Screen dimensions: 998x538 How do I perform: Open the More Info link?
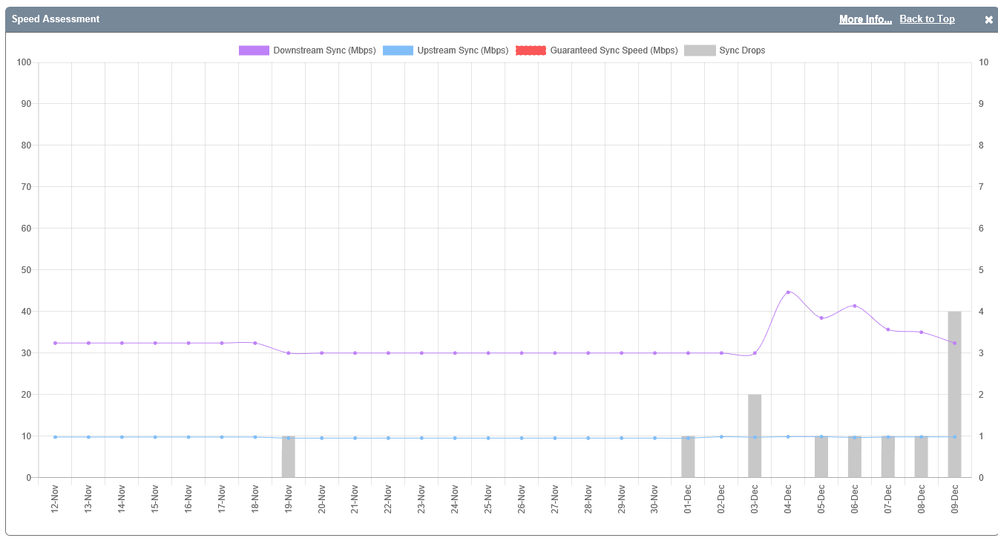coord(865,19)
